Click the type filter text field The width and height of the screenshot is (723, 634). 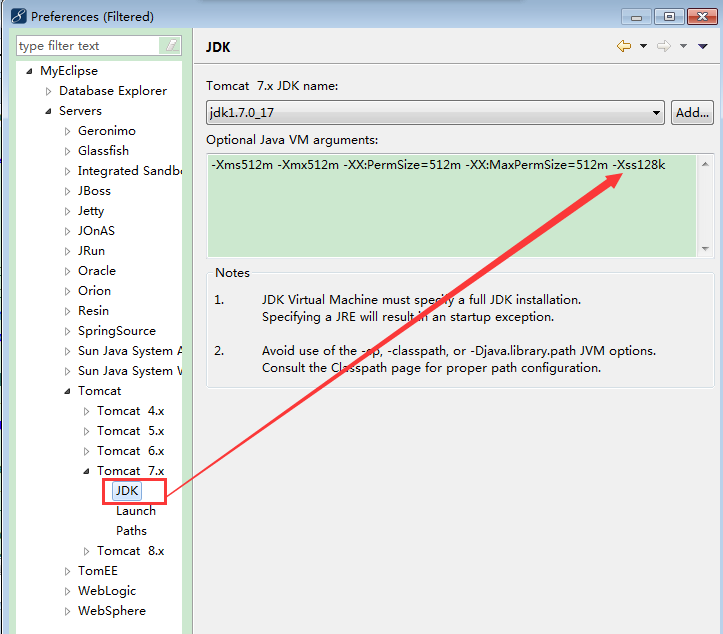coord(89,46)
